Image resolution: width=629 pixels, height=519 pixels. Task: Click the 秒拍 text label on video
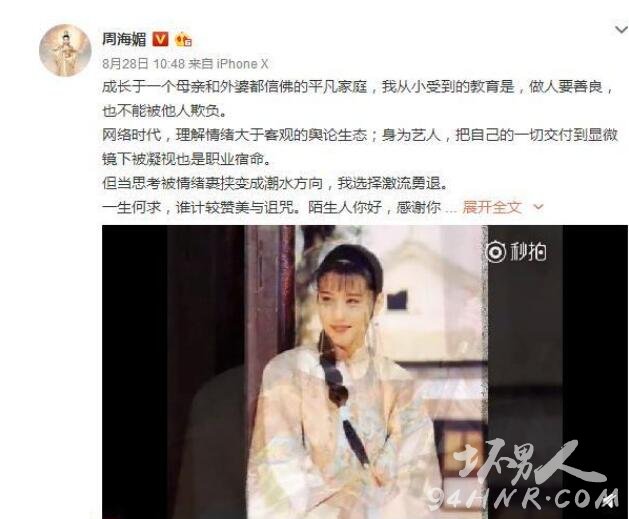[x=528, y=252]
